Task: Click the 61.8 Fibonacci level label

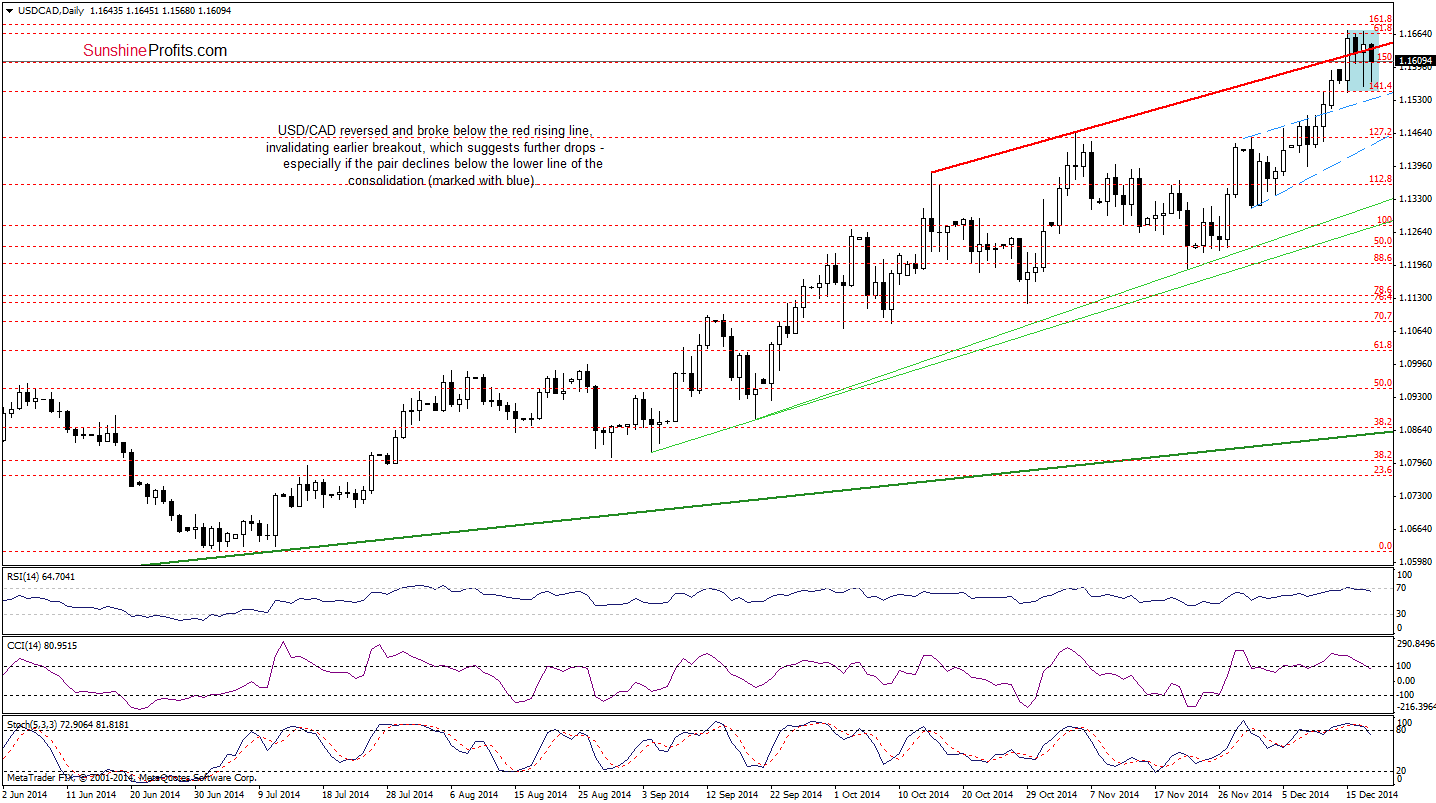Action: click(x=1383, y=345)
